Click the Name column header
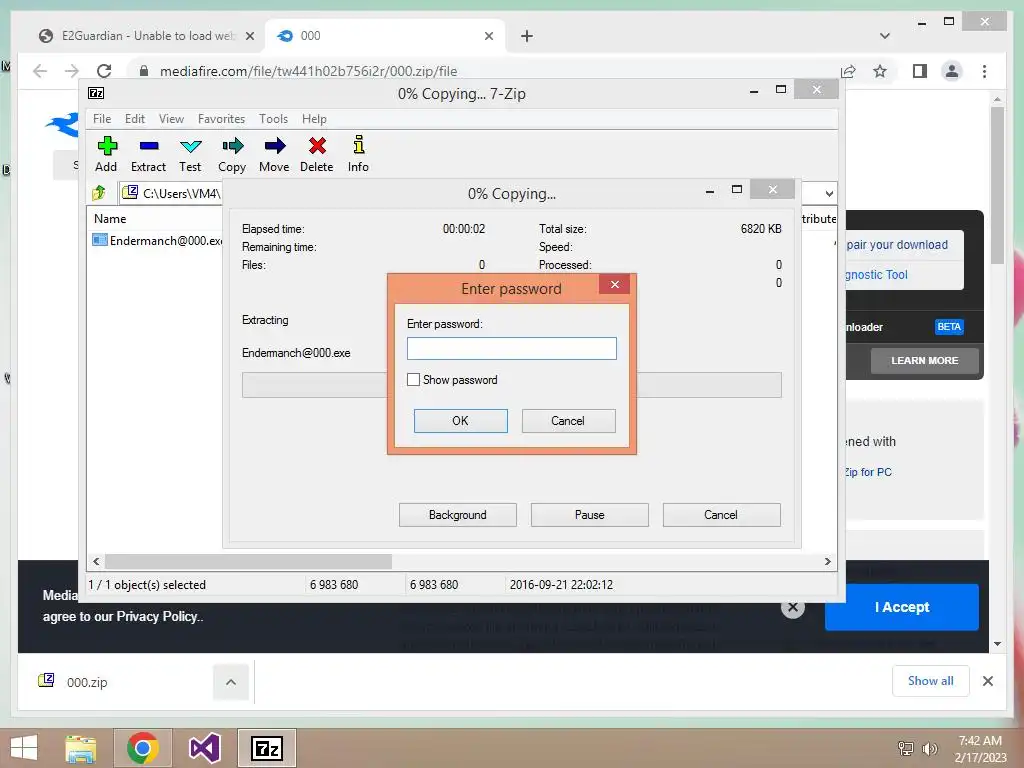Viewport: 1024px width, 768px height. [110, 219]
